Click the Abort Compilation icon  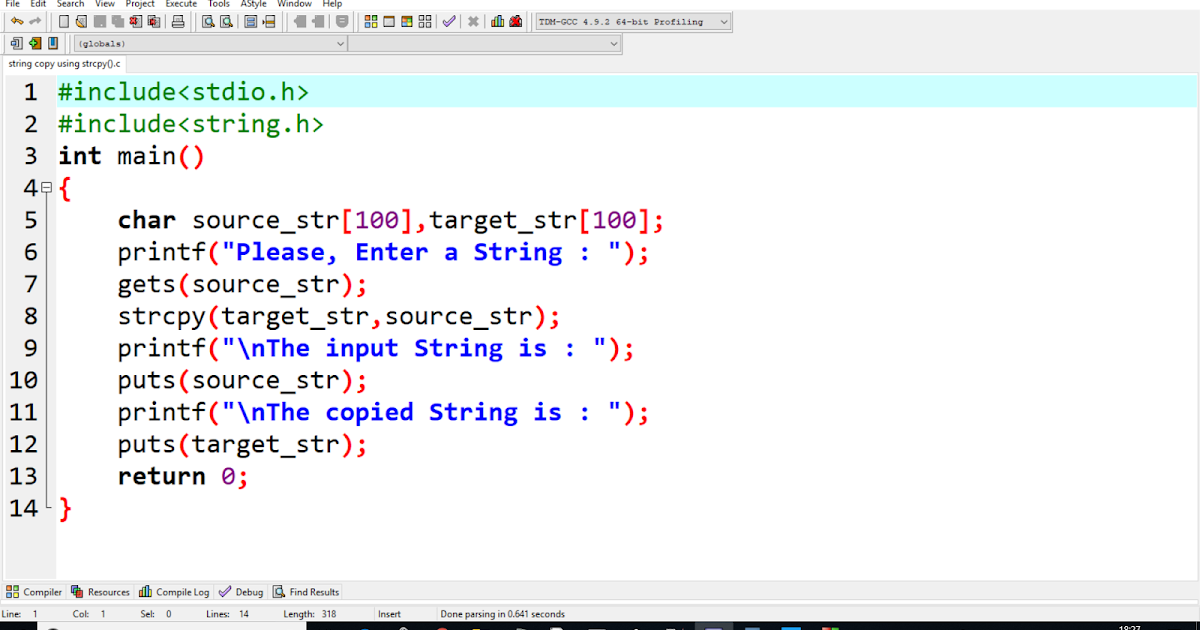[x=474, y=21]
